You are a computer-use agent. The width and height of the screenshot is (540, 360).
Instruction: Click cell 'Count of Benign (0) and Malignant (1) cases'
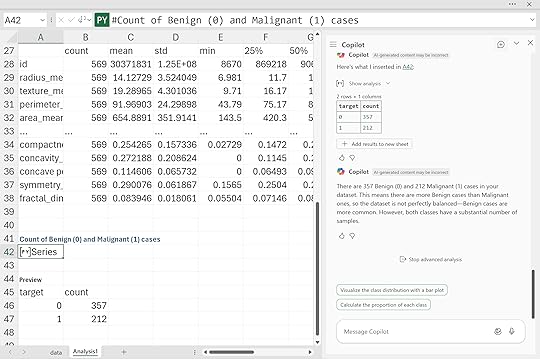pos(90,239)
